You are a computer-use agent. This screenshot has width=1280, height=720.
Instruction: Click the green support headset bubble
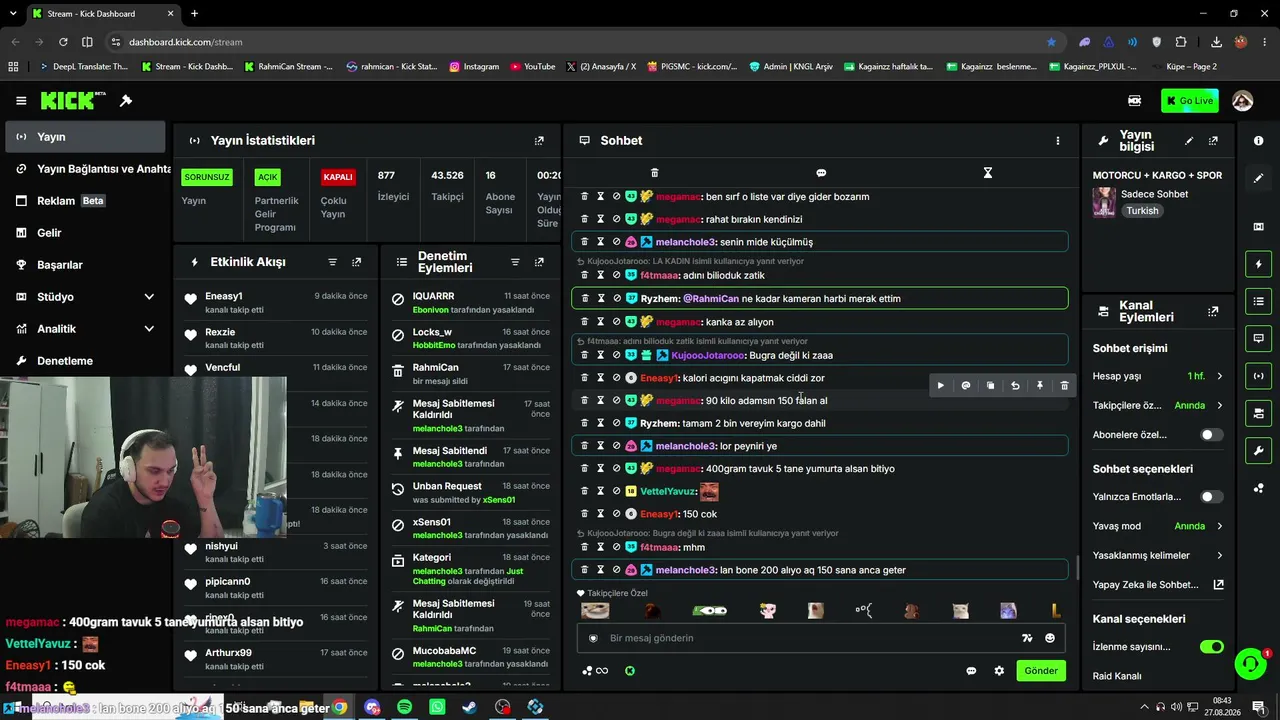[x=1250, y=664]
